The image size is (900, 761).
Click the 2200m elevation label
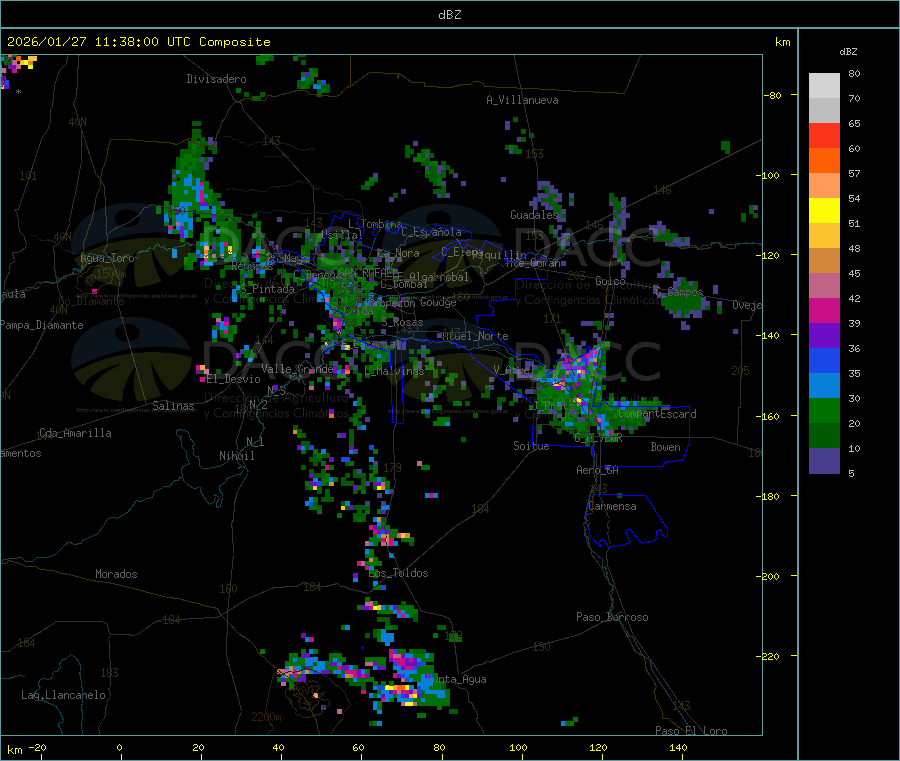point(266,717)
